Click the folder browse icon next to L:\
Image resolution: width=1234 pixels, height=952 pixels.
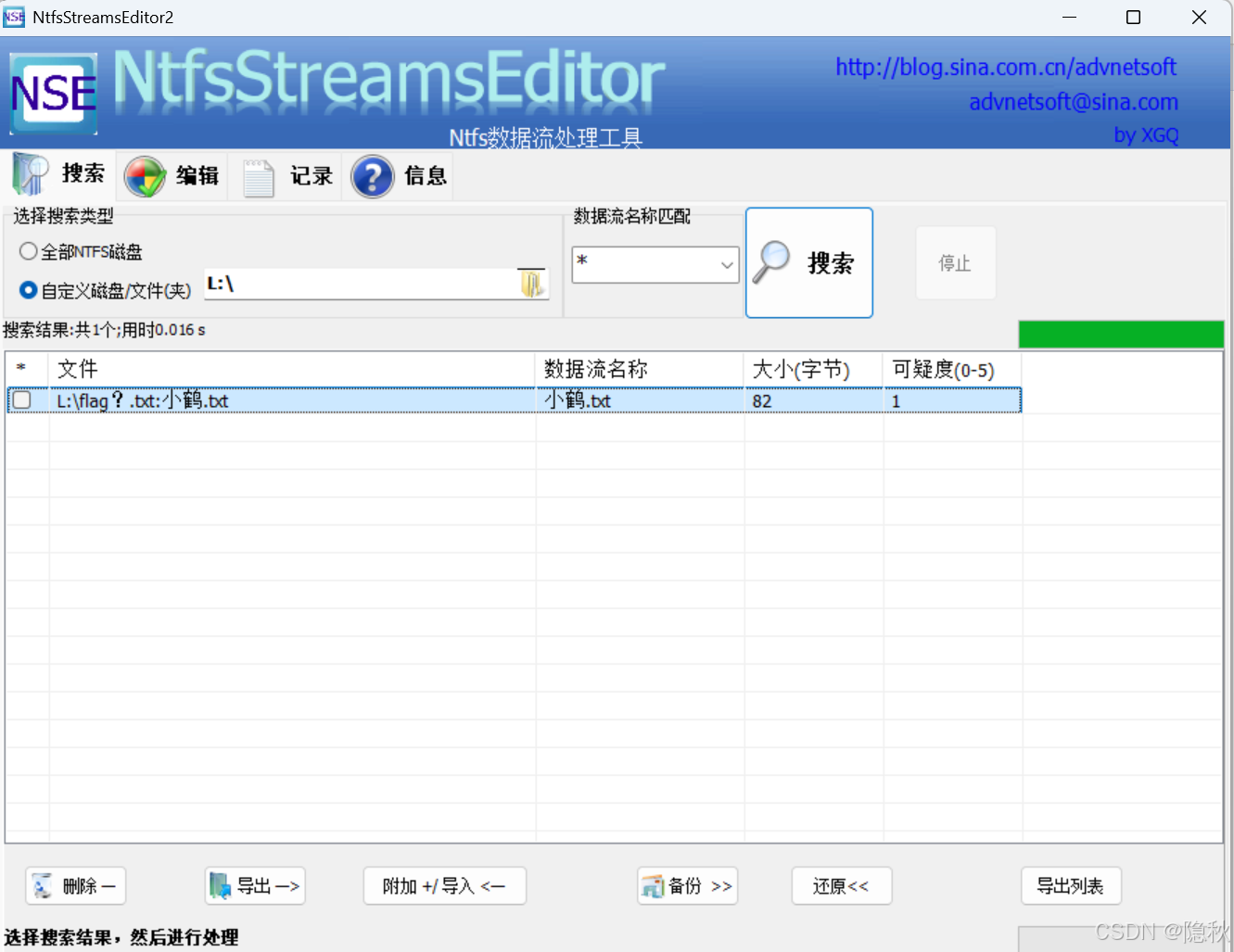(531, 283)
